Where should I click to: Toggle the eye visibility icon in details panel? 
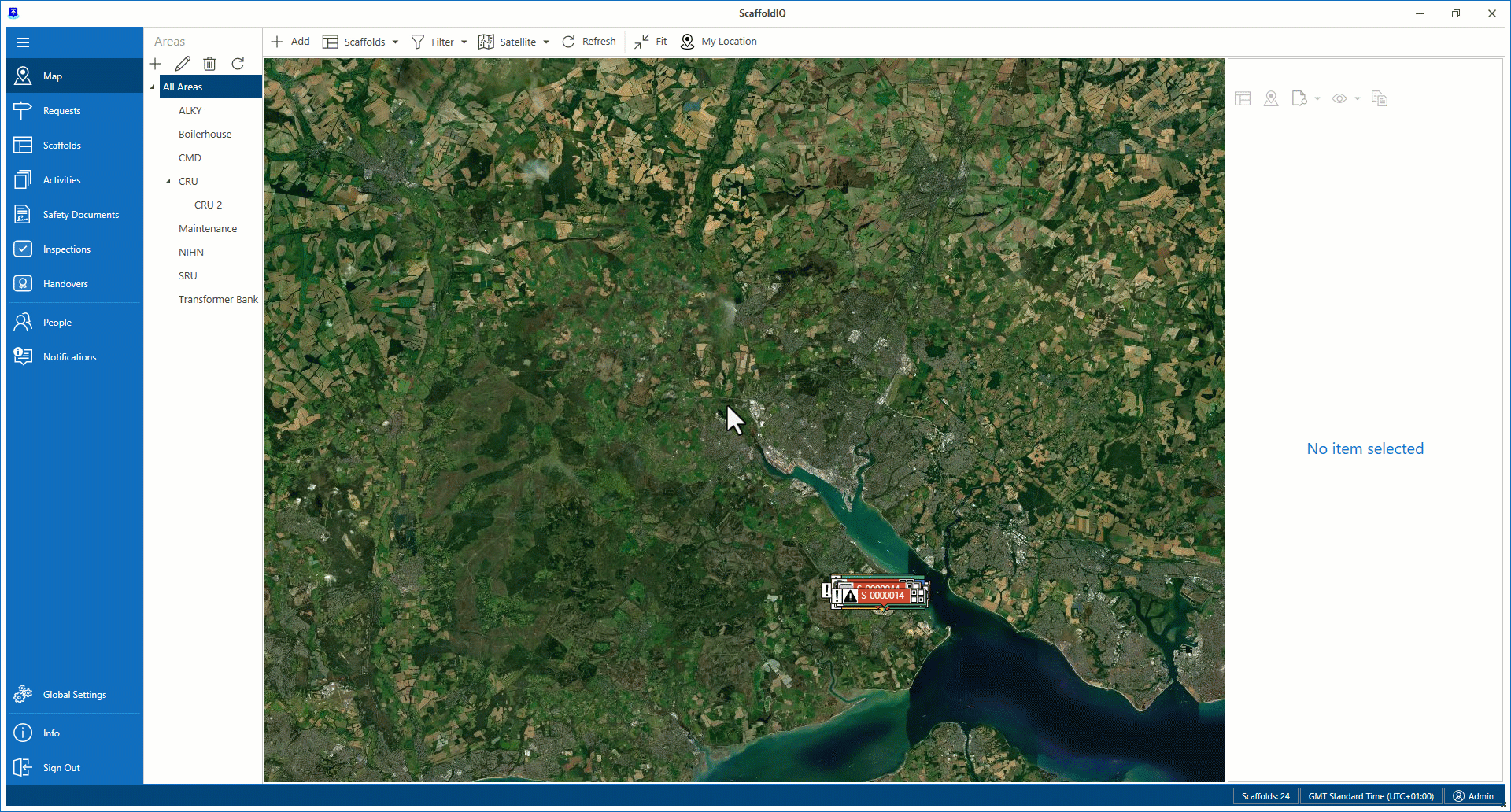(x=1339, y=98)
